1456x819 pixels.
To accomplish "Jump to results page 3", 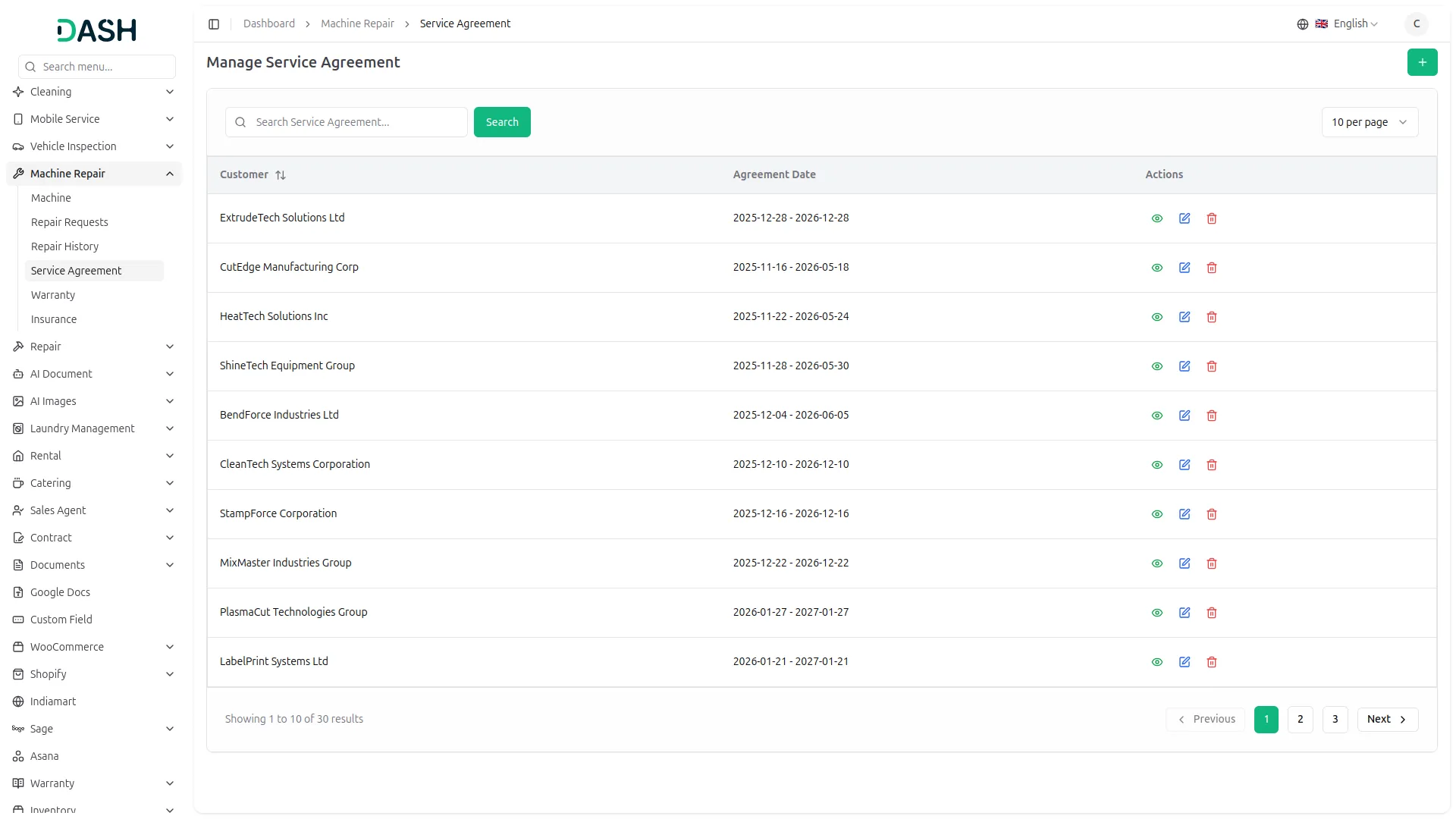I will pos(1335,720).
